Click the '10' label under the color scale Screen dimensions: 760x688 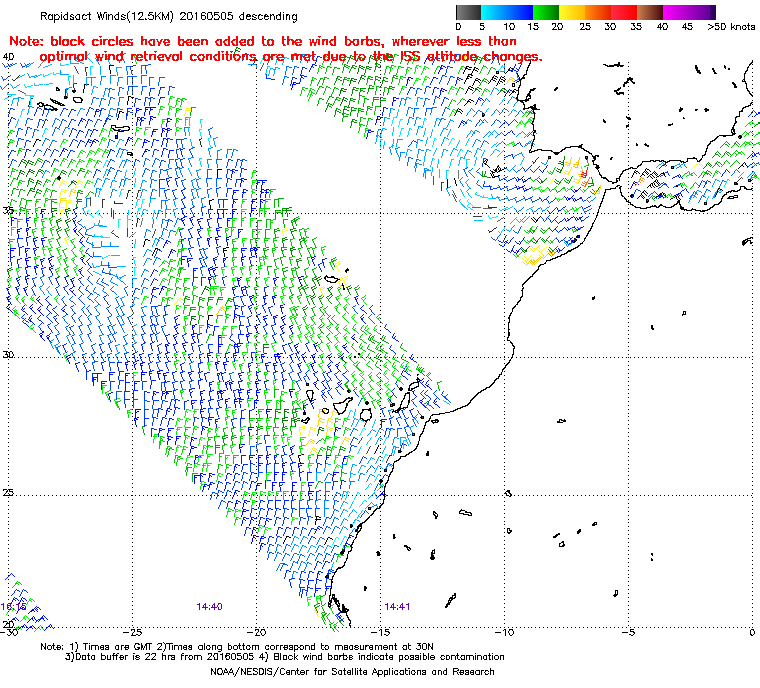coord(509,27)
